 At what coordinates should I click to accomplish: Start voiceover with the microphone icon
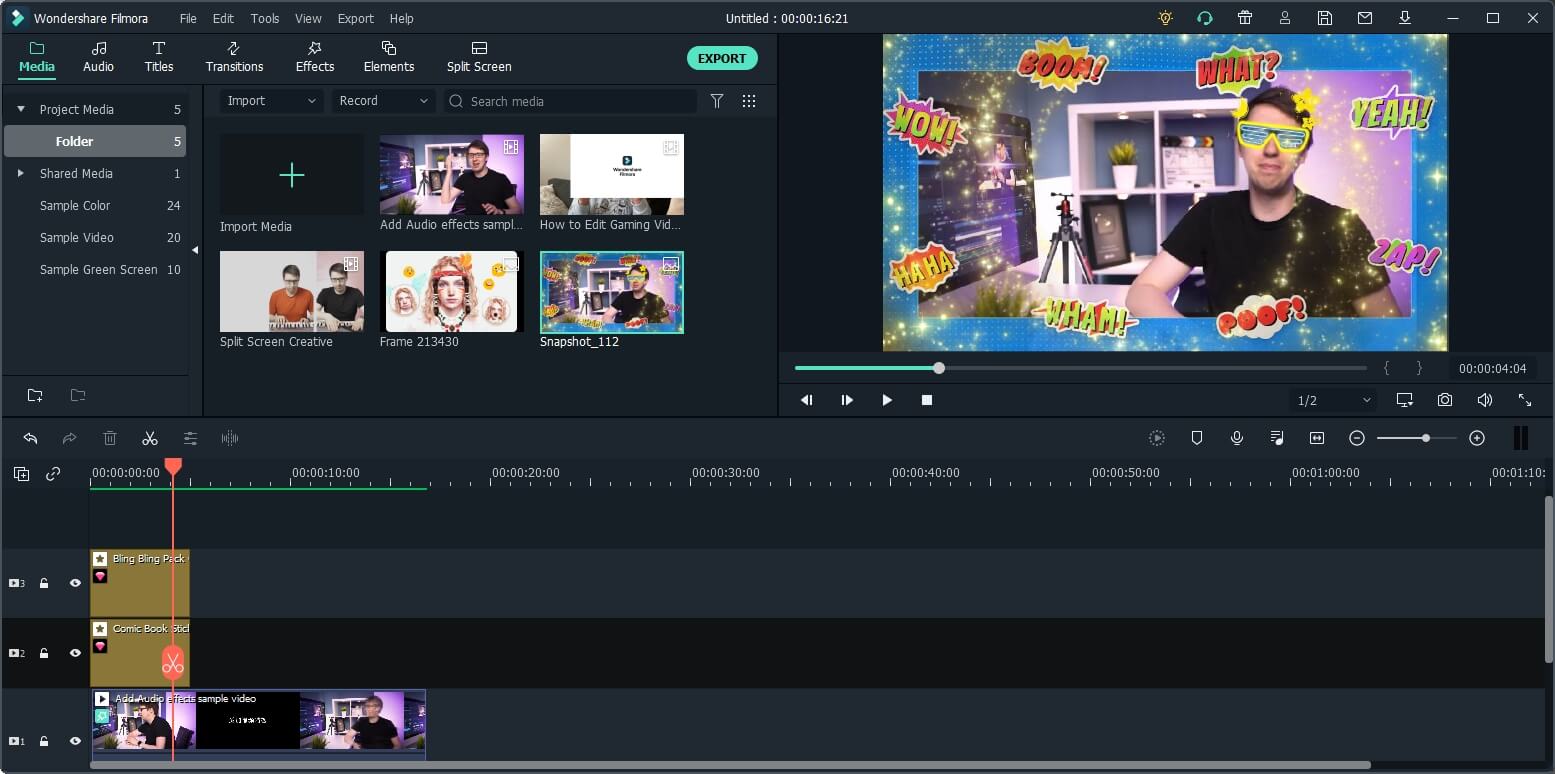[x=1237, y=438]
